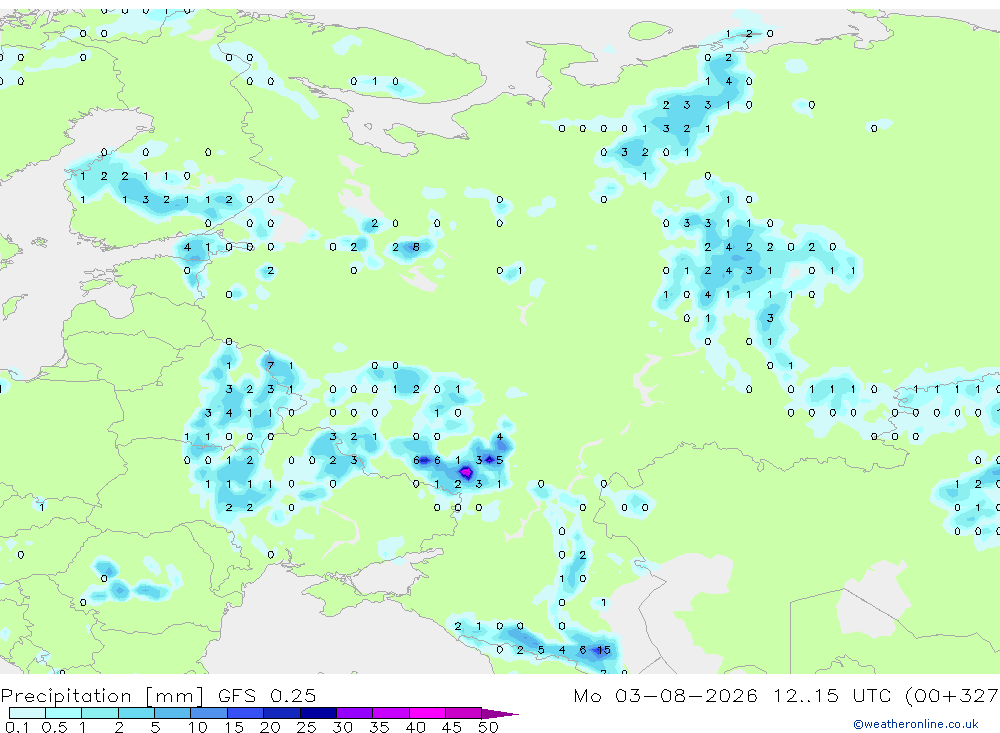Click the 1–2 mm legend color swatch
1000x733 pixels.
(100, 713)
